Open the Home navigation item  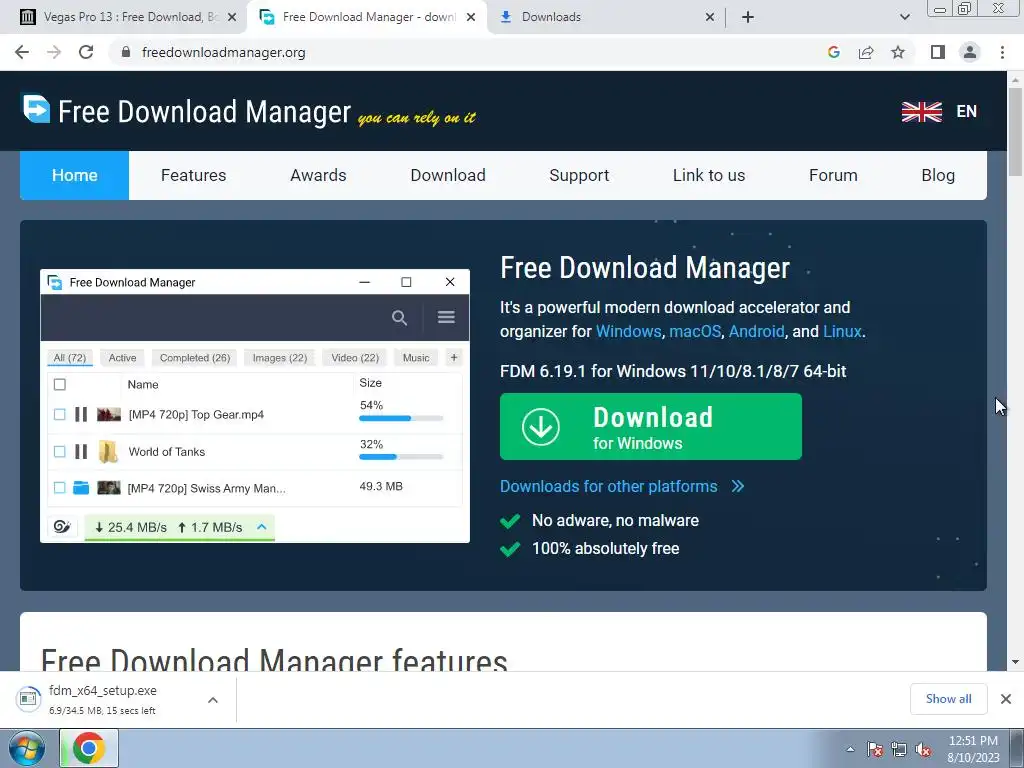coord(74,175)
